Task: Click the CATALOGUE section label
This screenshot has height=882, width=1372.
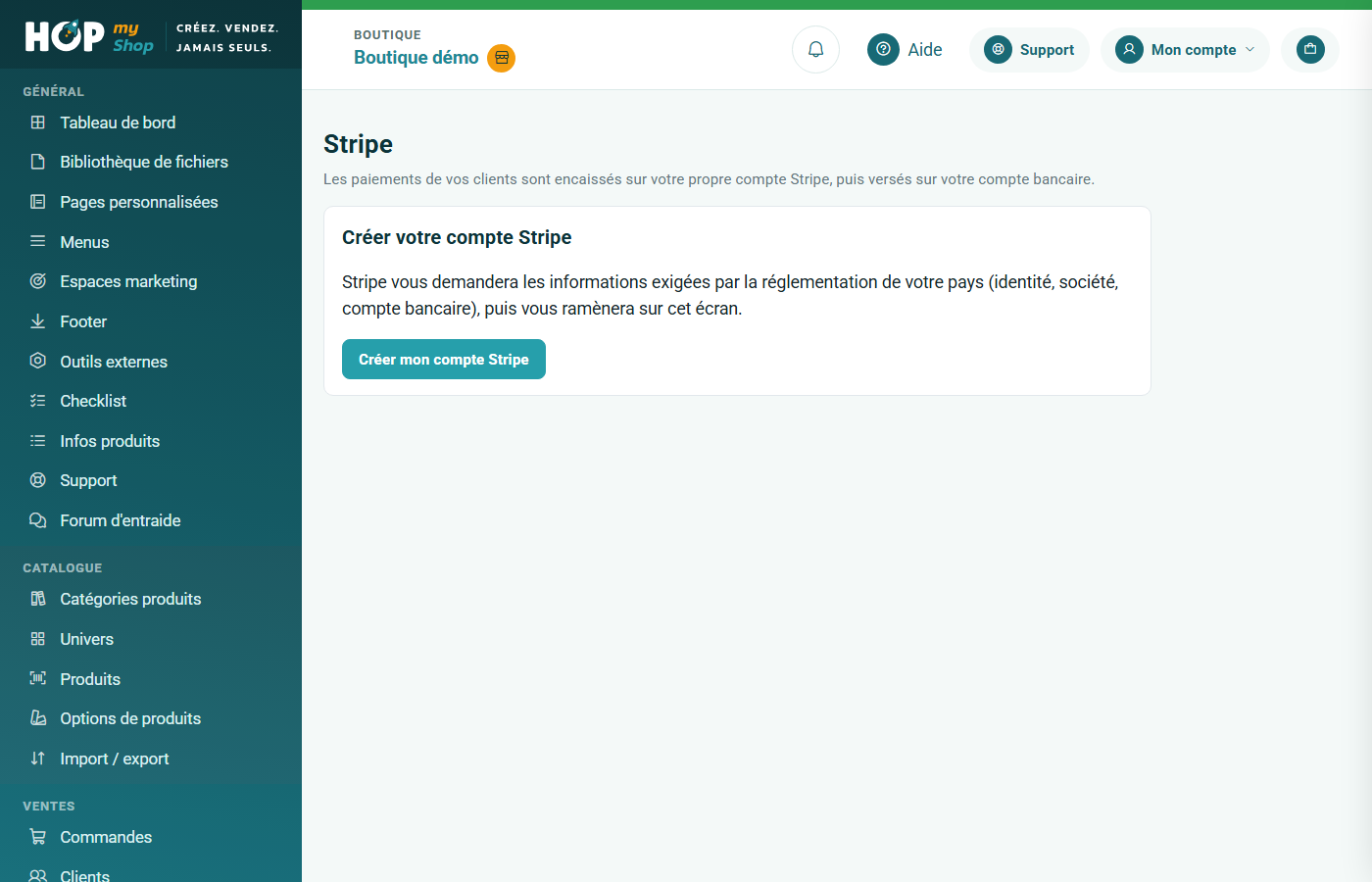Action: click(x=63, y=567)
